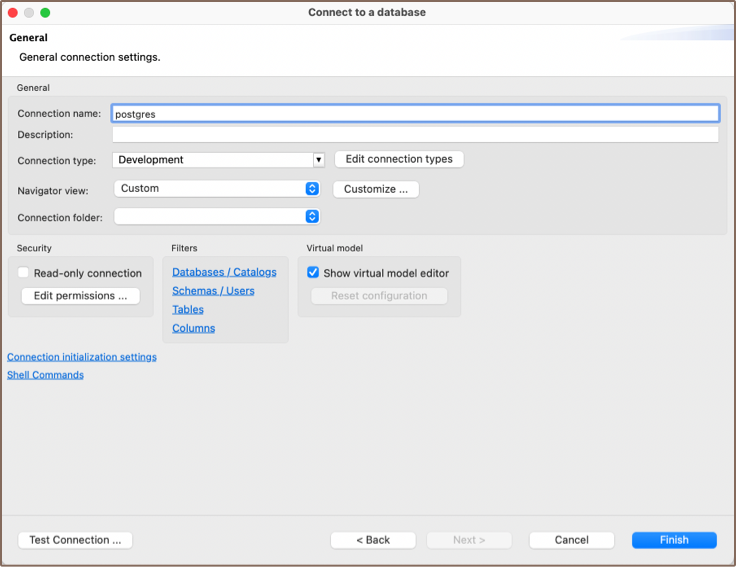The height and width of the screenshot is (567, 736).
Task: Open the Schemas / Users filter link
Action: [x=213, y=291]
